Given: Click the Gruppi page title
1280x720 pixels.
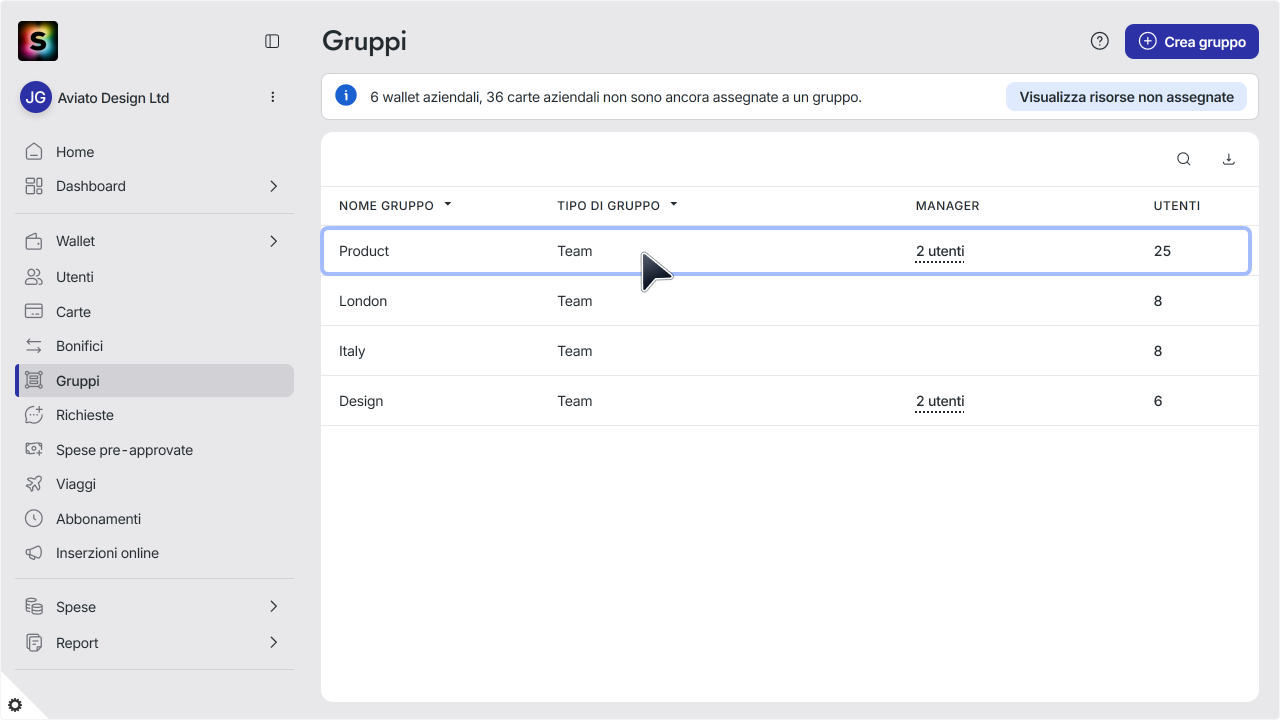Looking at the screenshot, I should (364, 42).
